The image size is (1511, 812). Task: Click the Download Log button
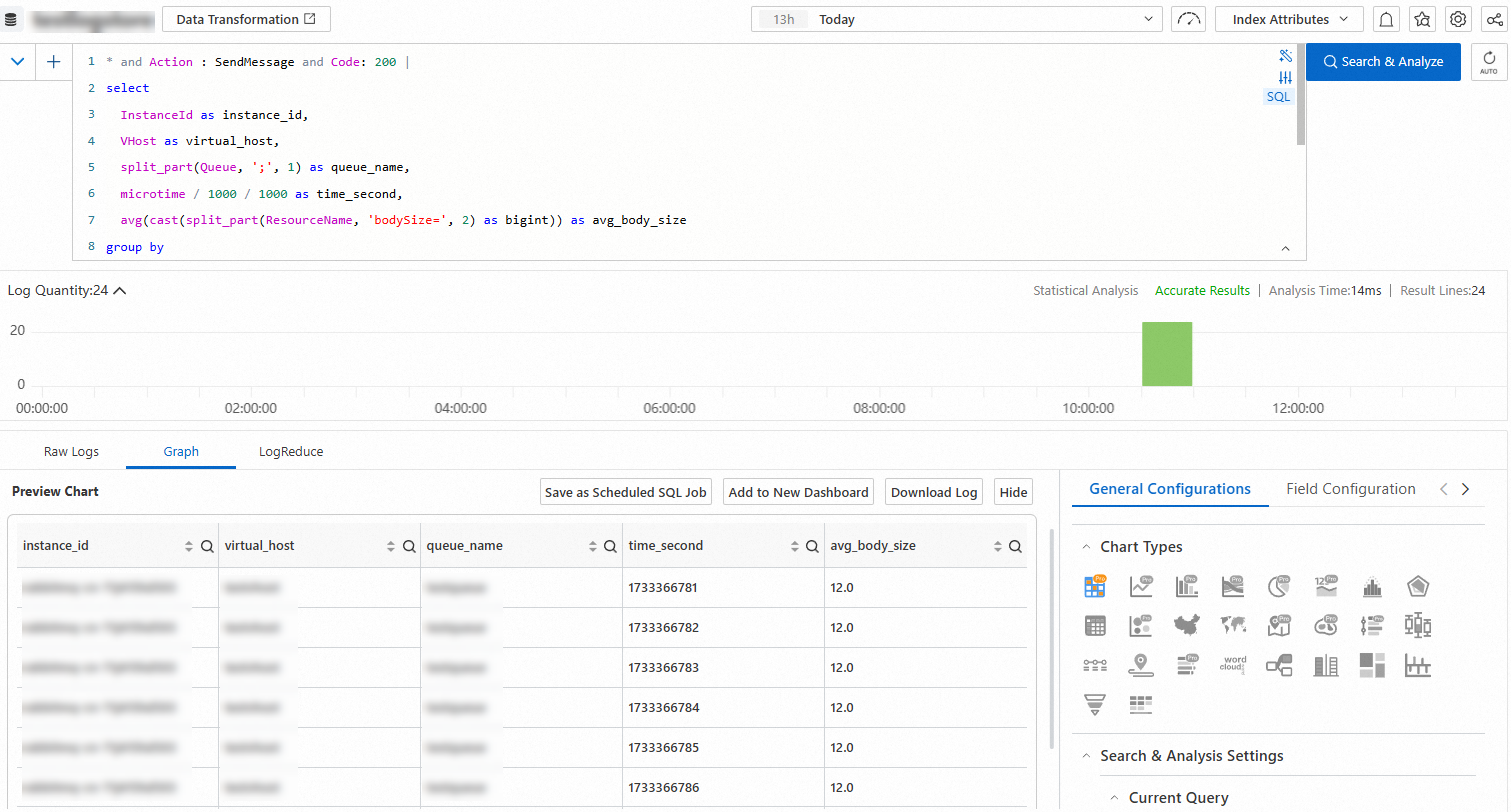pyautogui.click(x=934, y=492)
